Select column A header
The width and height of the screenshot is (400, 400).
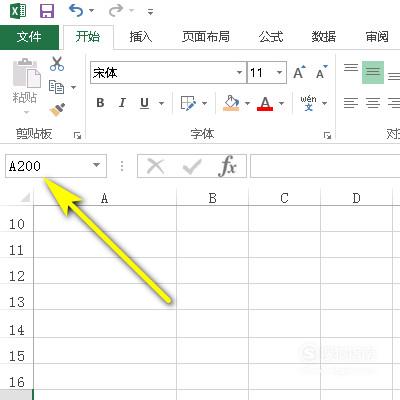(105, 198)
